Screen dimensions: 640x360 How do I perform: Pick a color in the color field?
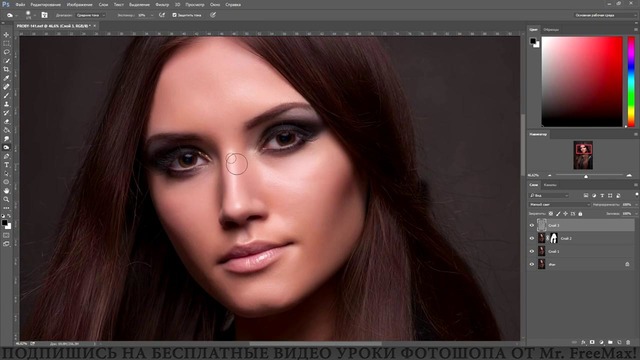click(x=582, y=82)
